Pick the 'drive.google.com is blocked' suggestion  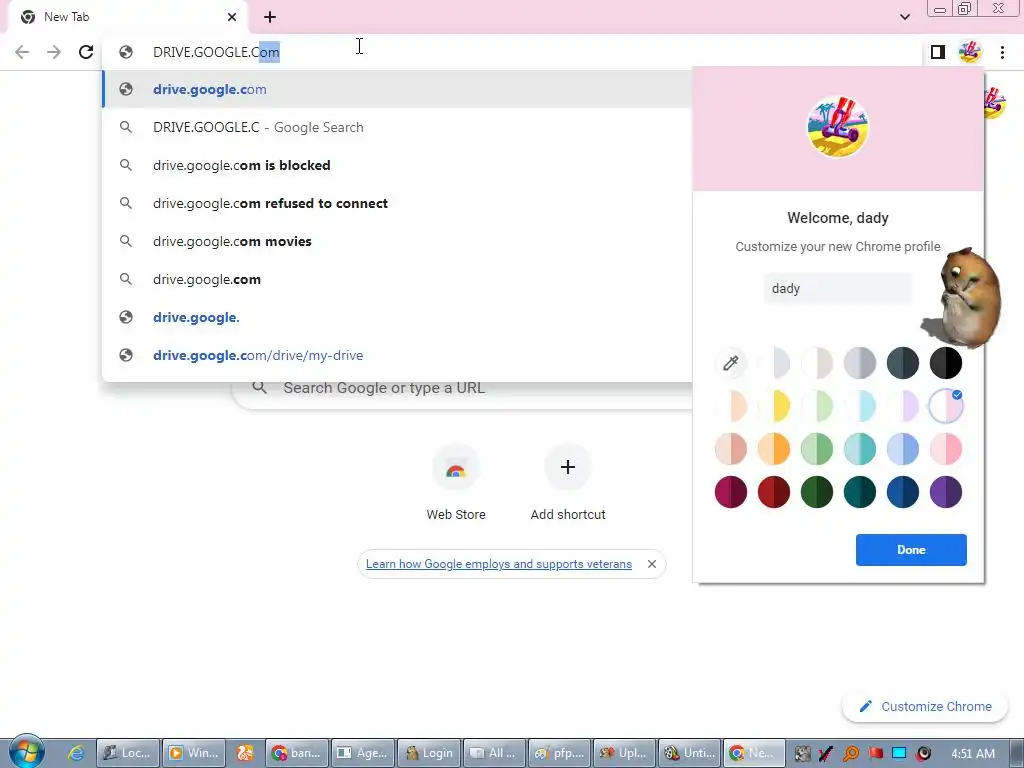pyautogui.click(x=397, y=165)
